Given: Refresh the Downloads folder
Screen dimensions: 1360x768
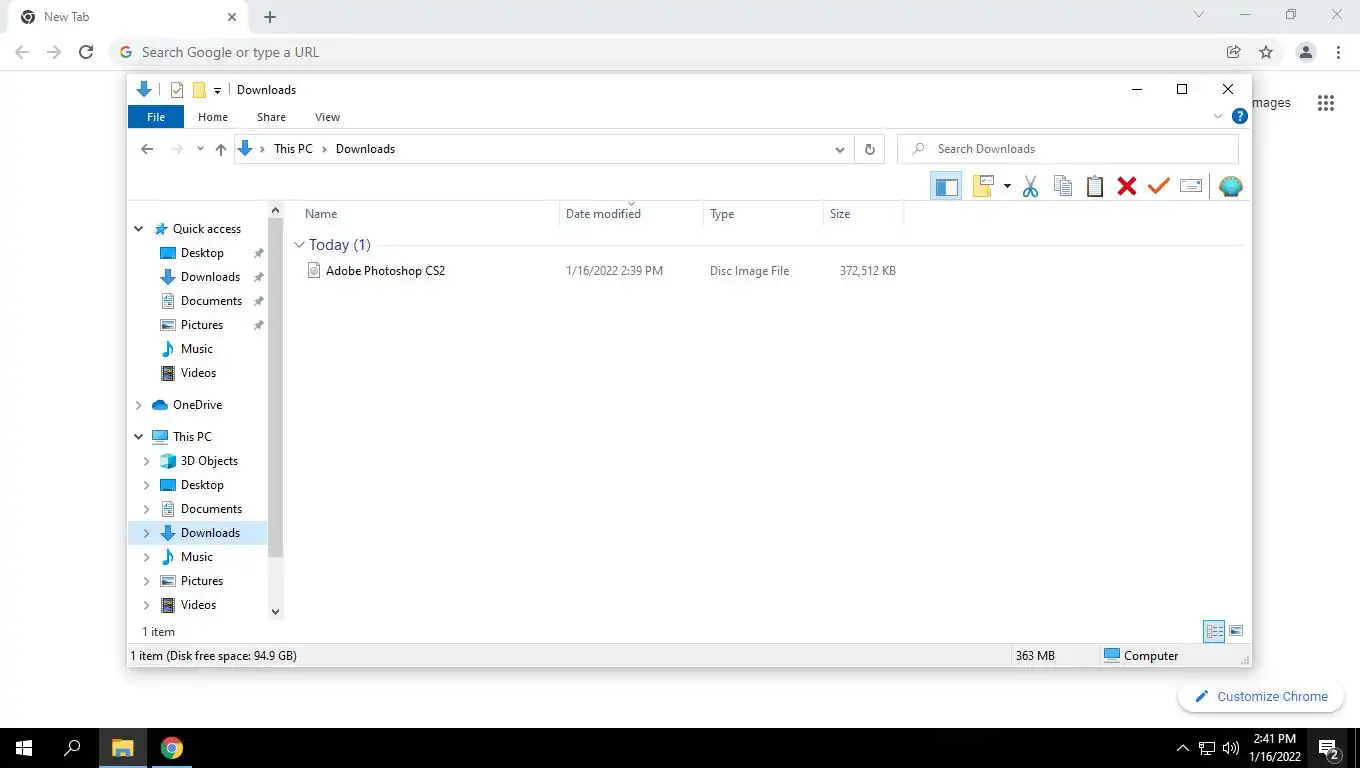Looking at the screenshot, I should [x=870, y=149].
